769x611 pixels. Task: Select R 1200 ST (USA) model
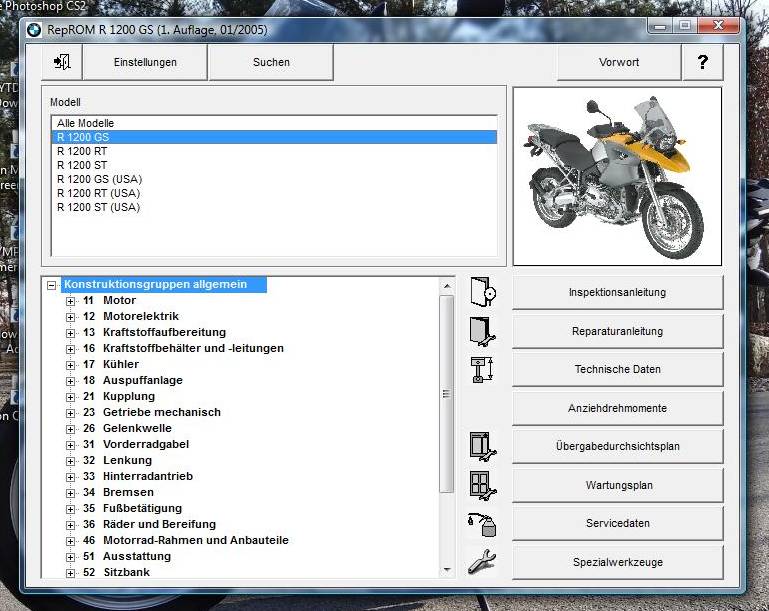98,207
